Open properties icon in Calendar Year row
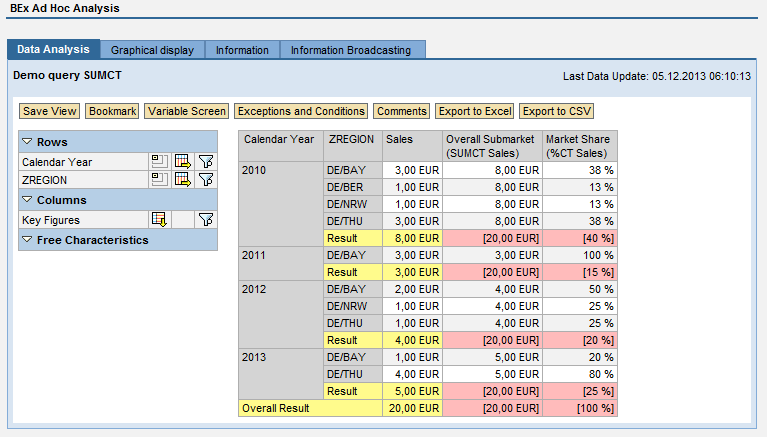Image resolution: width=767 pixels, height=437 pixels. (x=159, y=161)
